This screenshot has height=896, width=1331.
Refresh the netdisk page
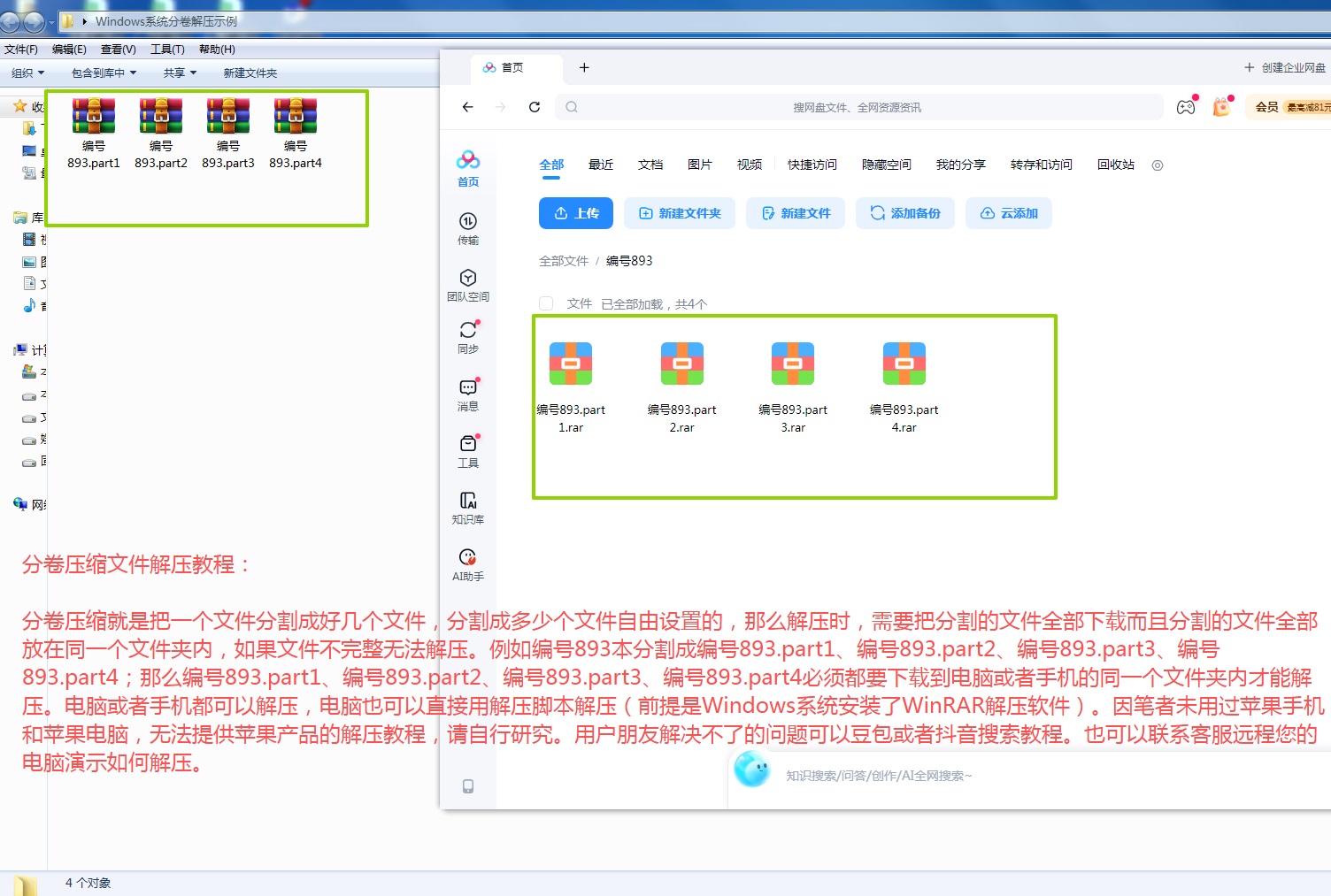point(535,107)
